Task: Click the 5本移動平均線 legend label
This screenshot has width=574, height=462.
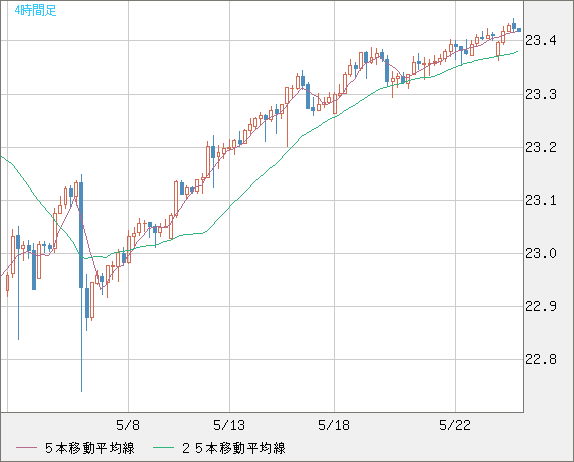Action: click(90, 448)
